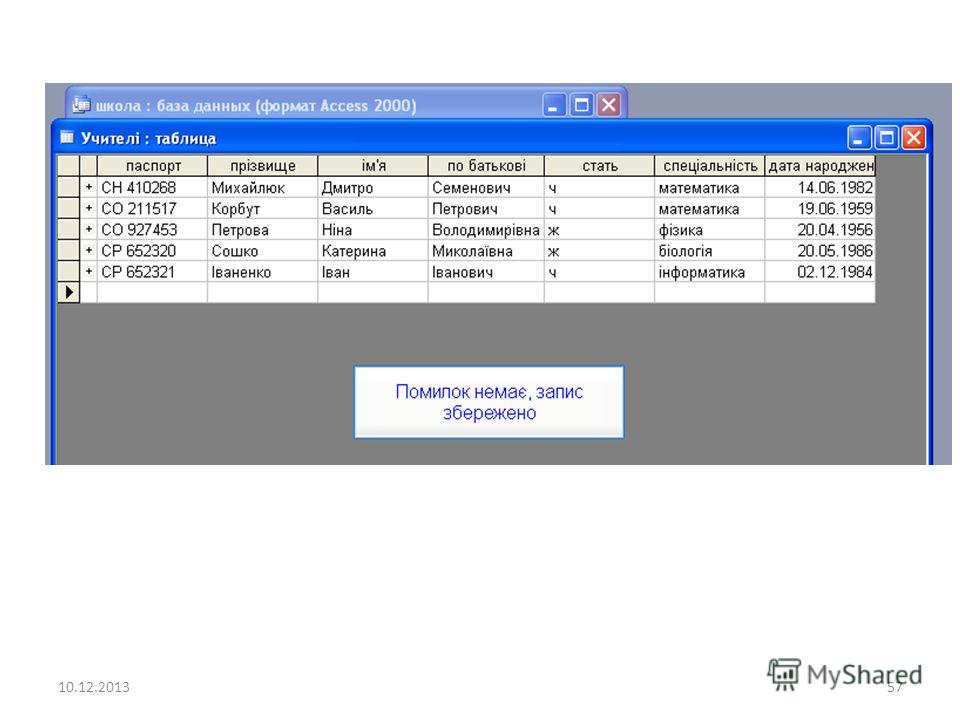The width and height of the screenshot is (960, 720).
Task: Click the name cell 'Дмитро'
Action: (x=373, y=187)
